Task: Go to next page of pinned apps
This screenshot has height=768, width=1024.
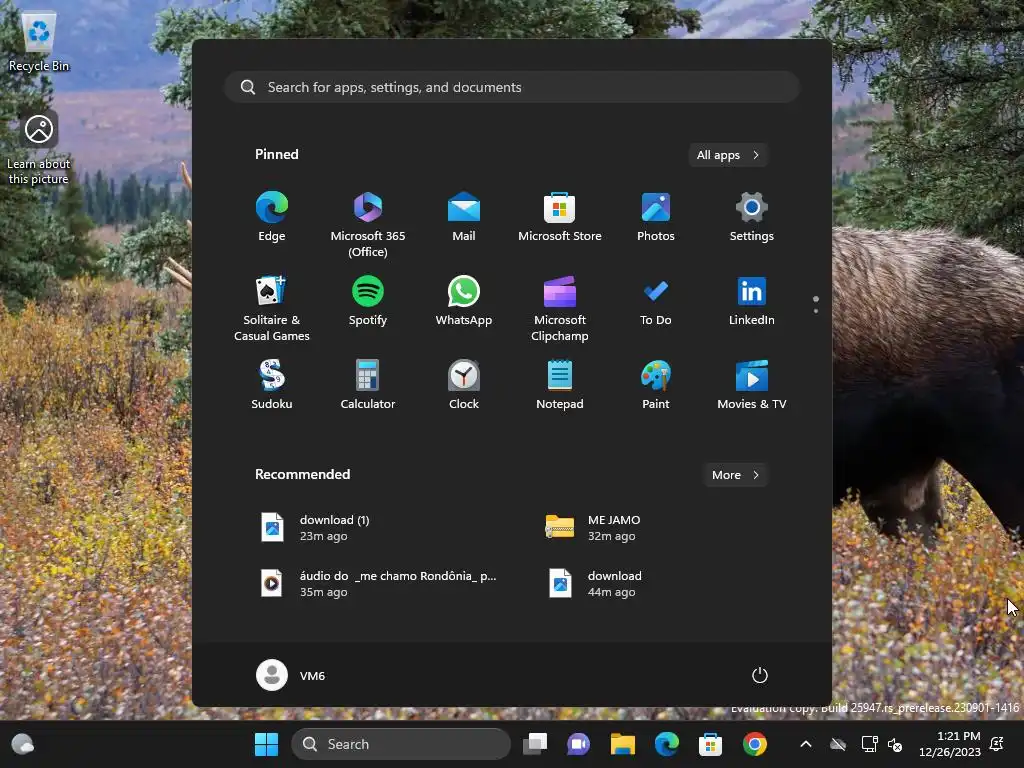Action: (816, 311)
